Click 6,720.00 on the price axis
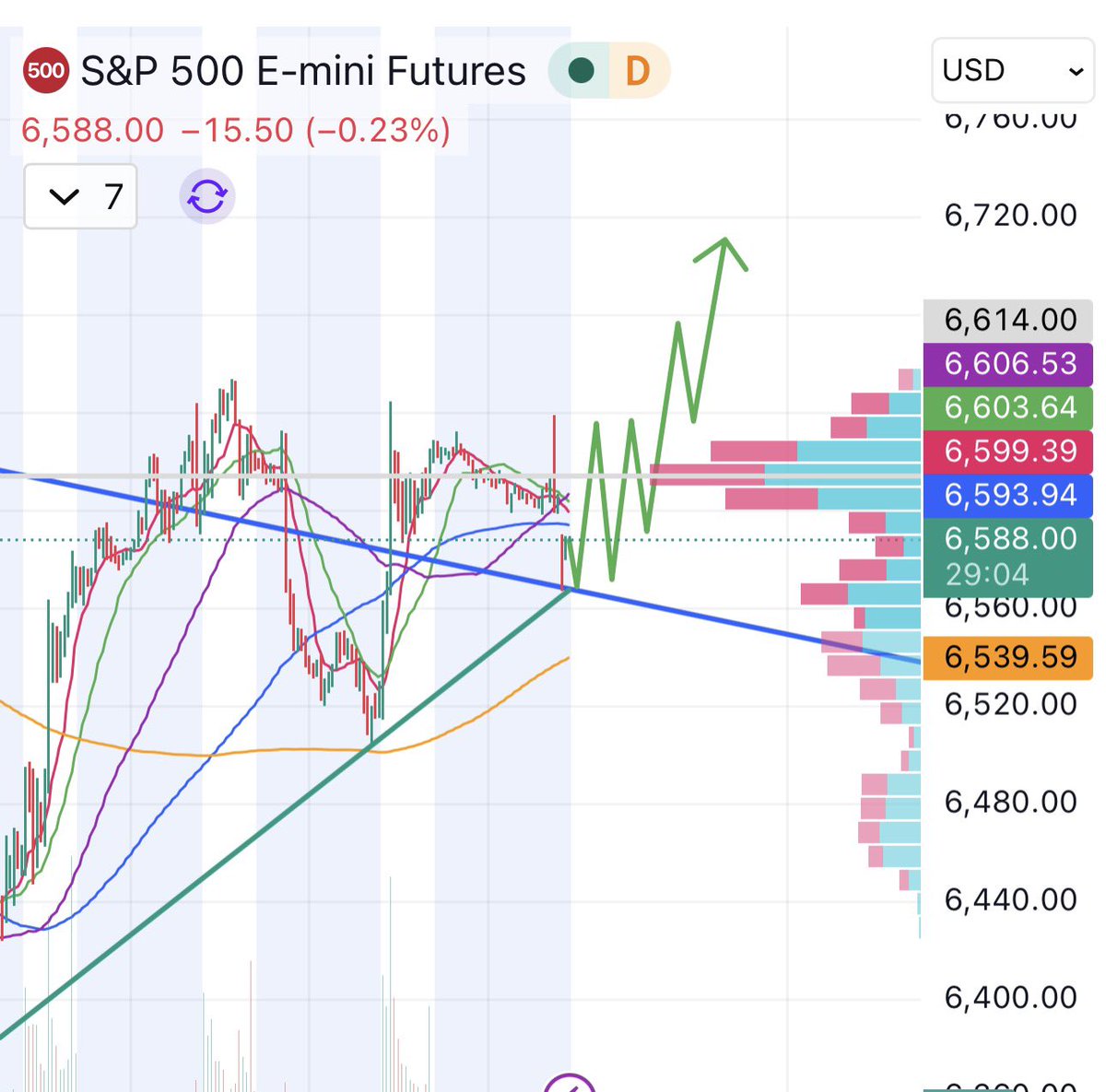 click(x=1010, y=216)
